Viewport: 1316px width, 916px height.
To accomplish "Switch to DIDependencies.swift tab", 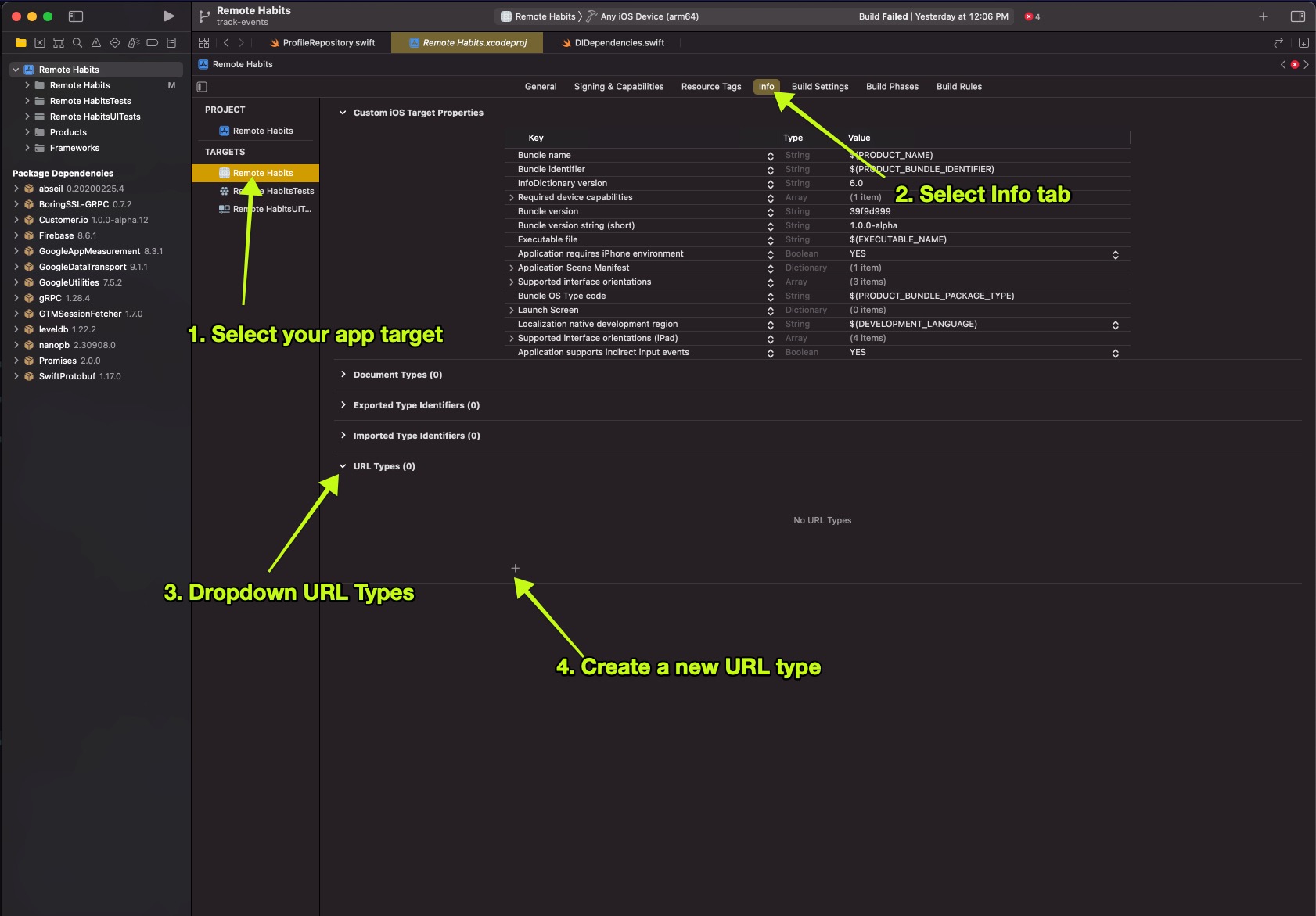I will [x=613, y=43].
